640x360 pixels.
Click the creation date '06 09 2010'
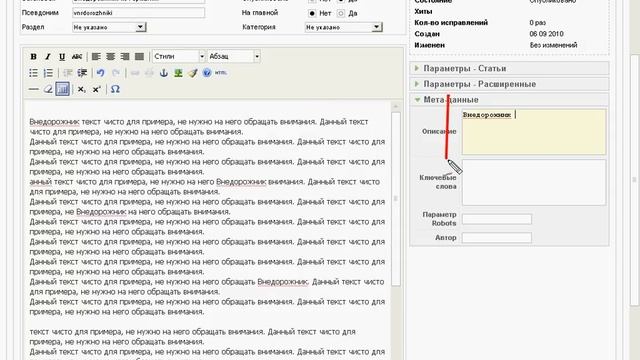tap(546, 34)
